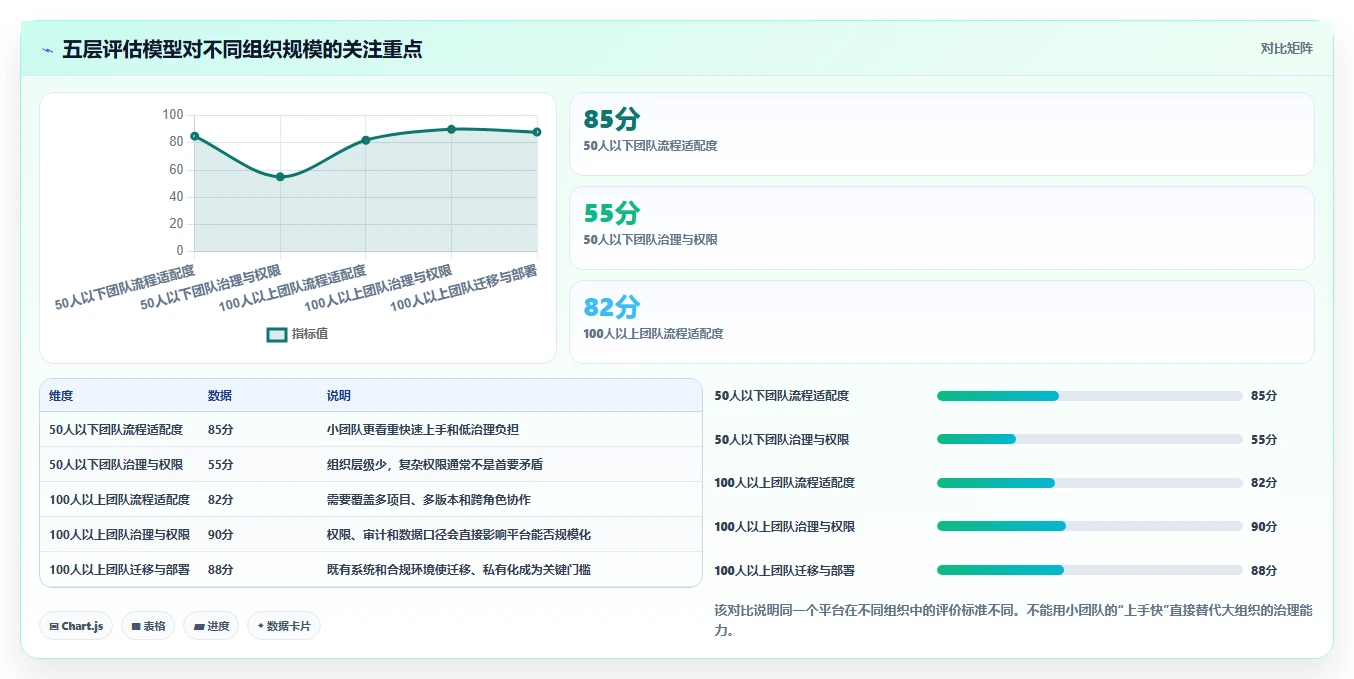Click the 指标值 legend color box

point(277,334)
